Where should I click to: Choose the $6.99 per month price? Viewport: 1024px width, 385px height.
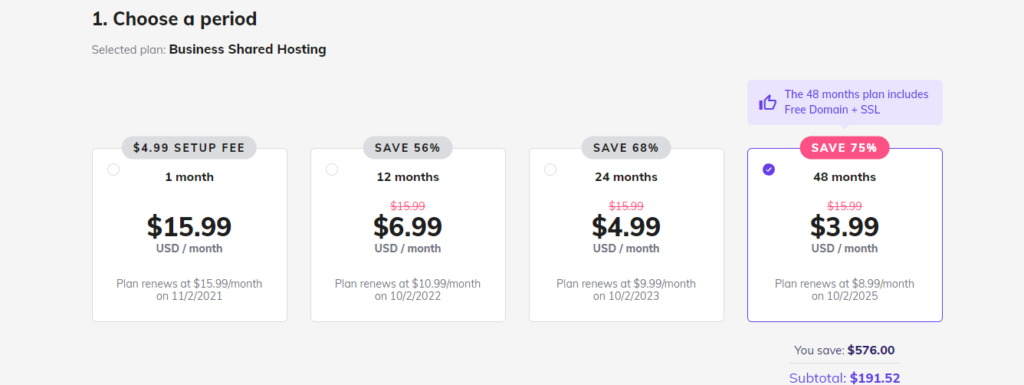coord(408,226)
